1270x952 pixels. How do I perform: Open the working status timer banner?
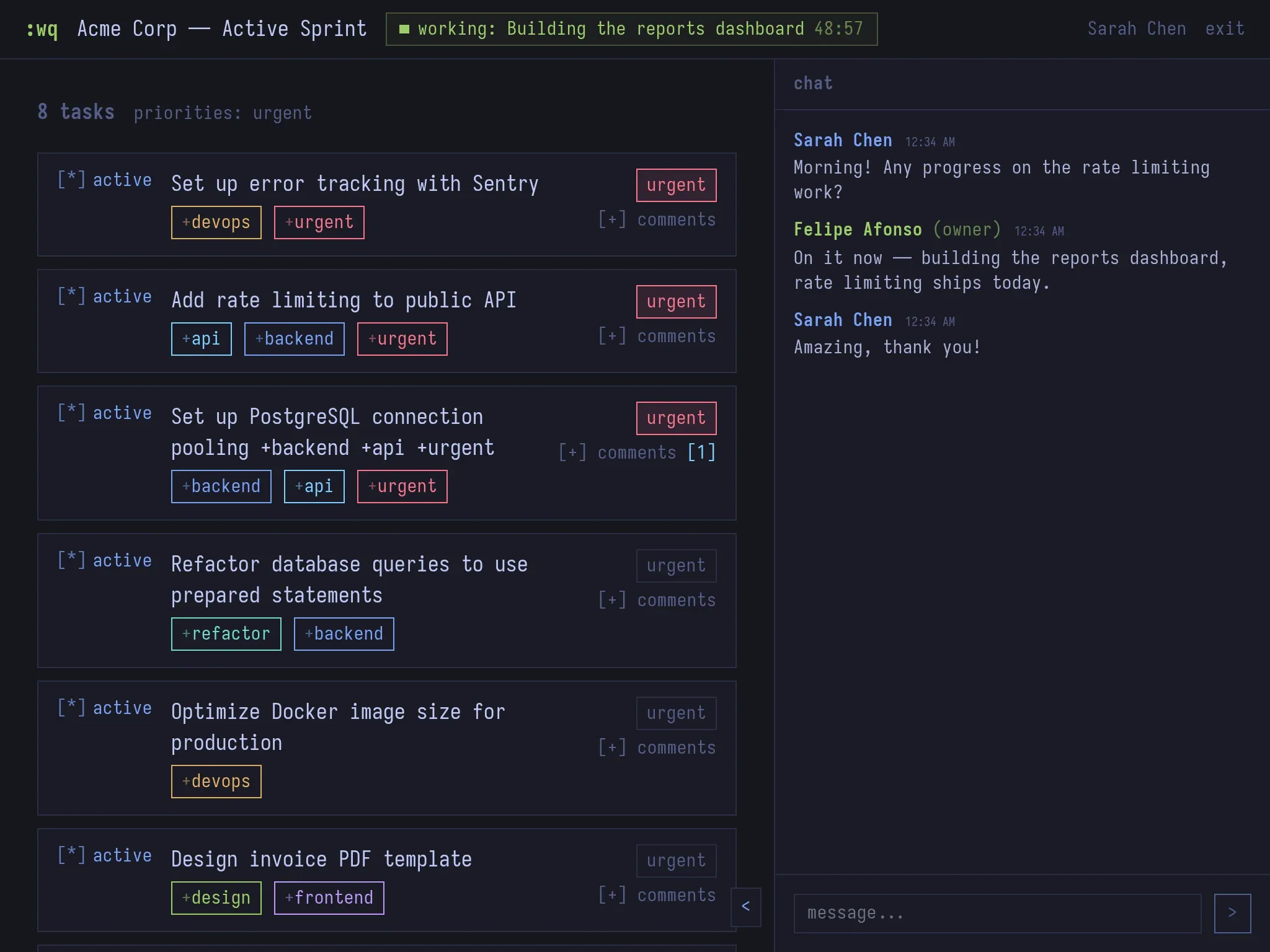[631, 29]
